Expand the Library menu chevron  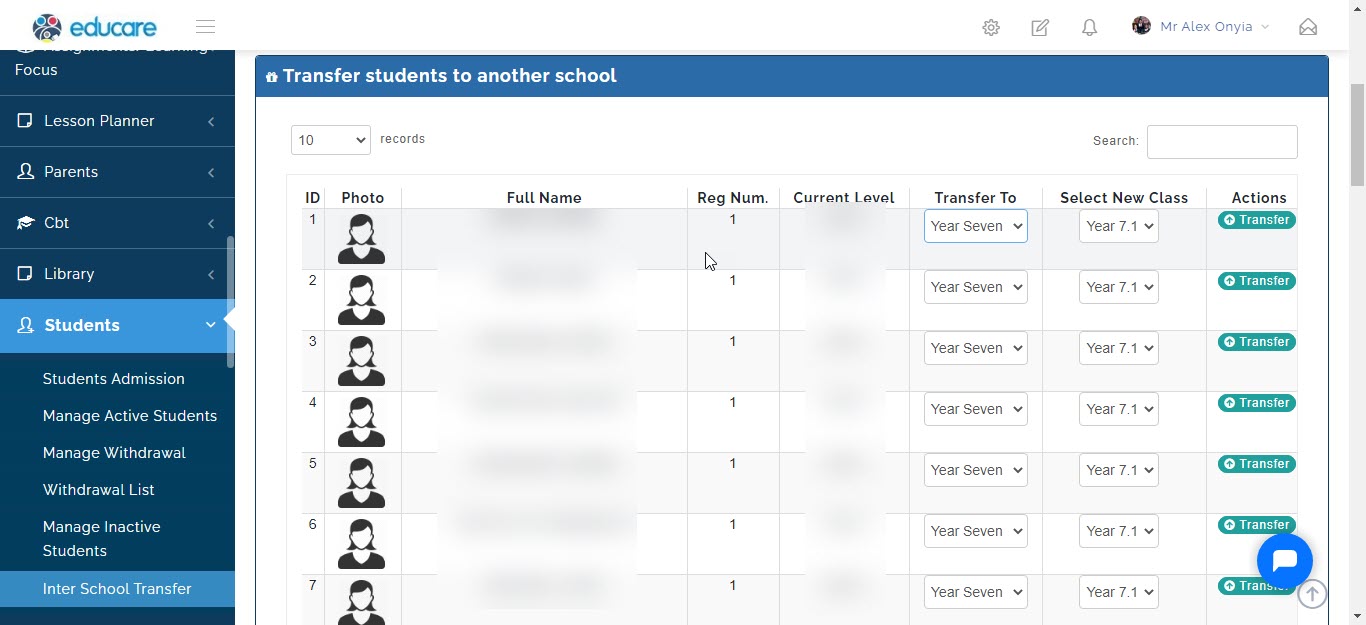click(211, 275)
